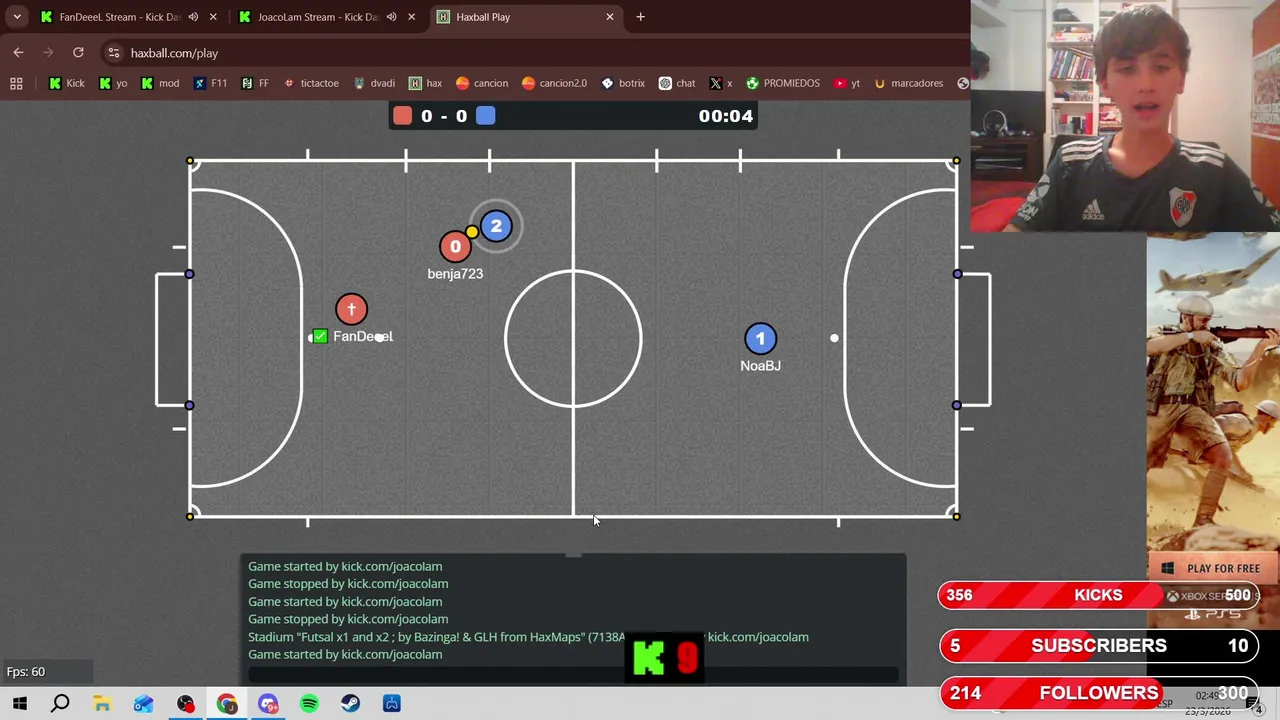
Task: Click FanDeeeL's red player disc
Action: 351,309
